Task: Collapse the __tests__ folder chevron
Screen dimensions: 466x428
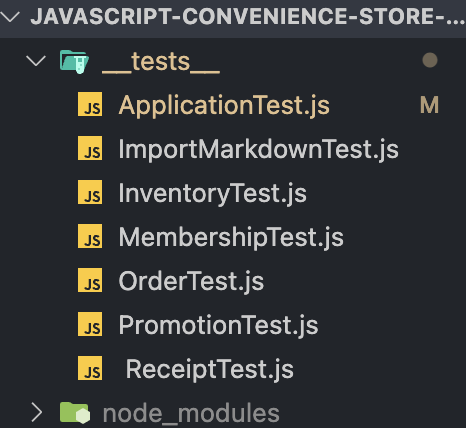Action: pyautogui.click(x=36, y=61)
